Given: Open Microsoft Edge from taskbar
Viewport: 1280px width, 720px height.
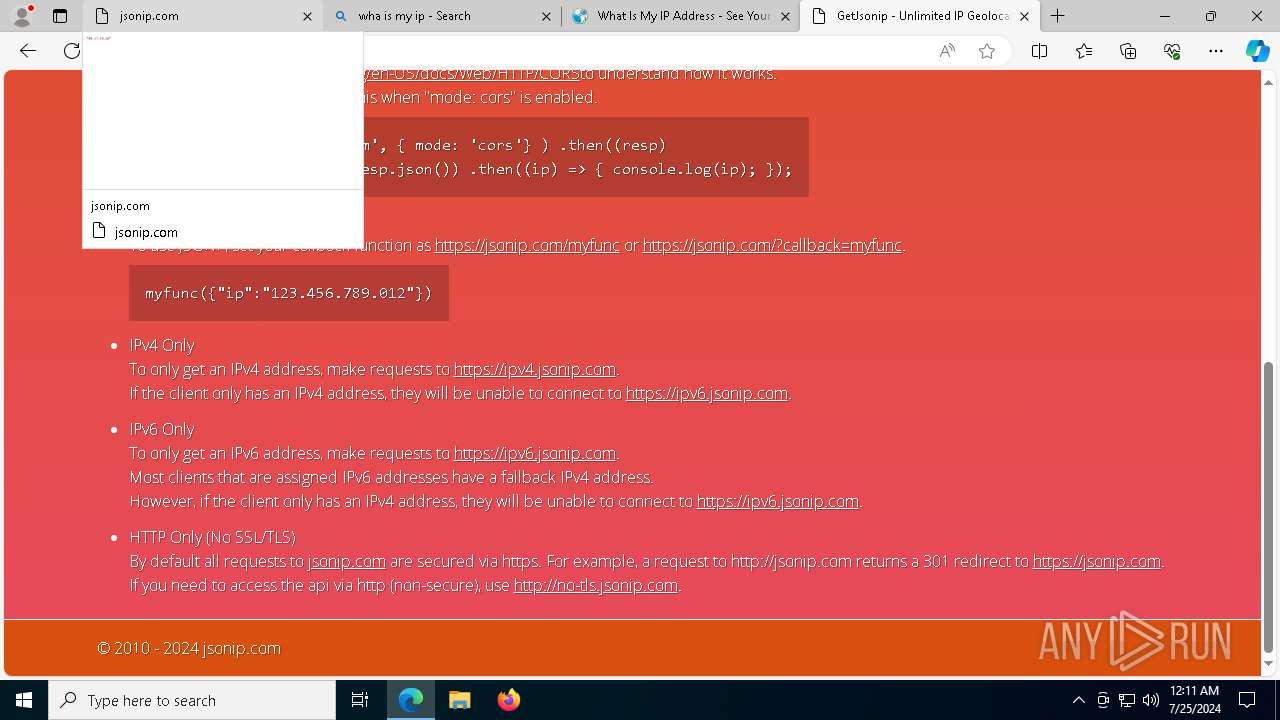Looking at the screenshot, I should click(x=411, y=700).
